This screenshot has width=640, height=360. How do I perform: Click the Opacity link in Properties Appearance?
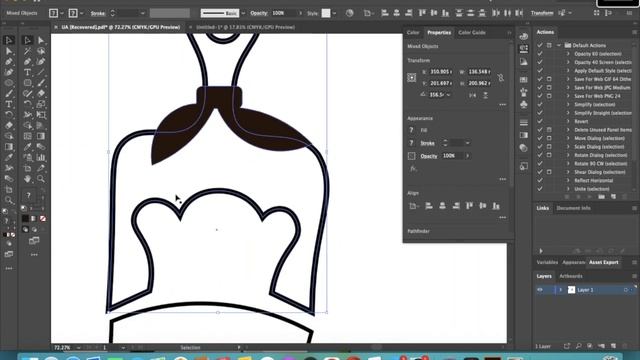(x=429, y=156)
